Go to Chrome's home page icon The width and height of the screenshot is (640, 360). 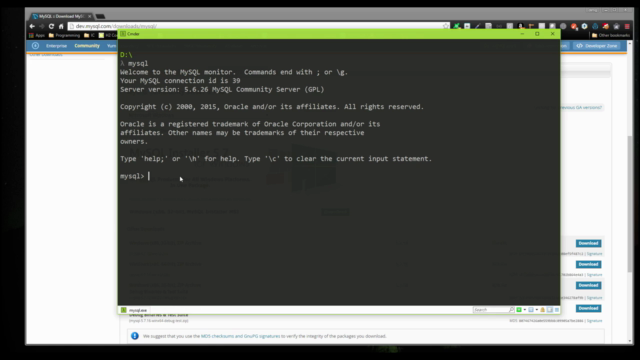[x=61, y=26]
